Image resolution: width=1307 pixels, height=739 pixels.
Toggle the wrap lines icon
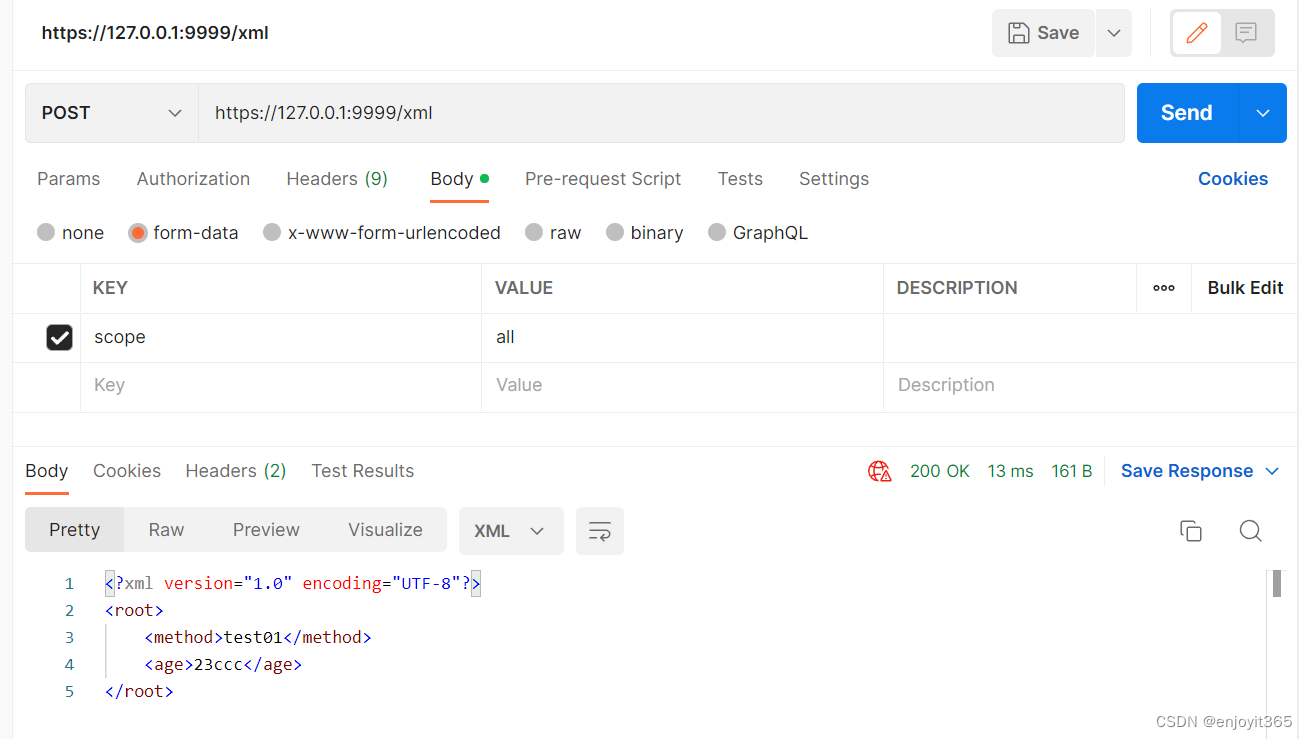click(x=600, y=531)
